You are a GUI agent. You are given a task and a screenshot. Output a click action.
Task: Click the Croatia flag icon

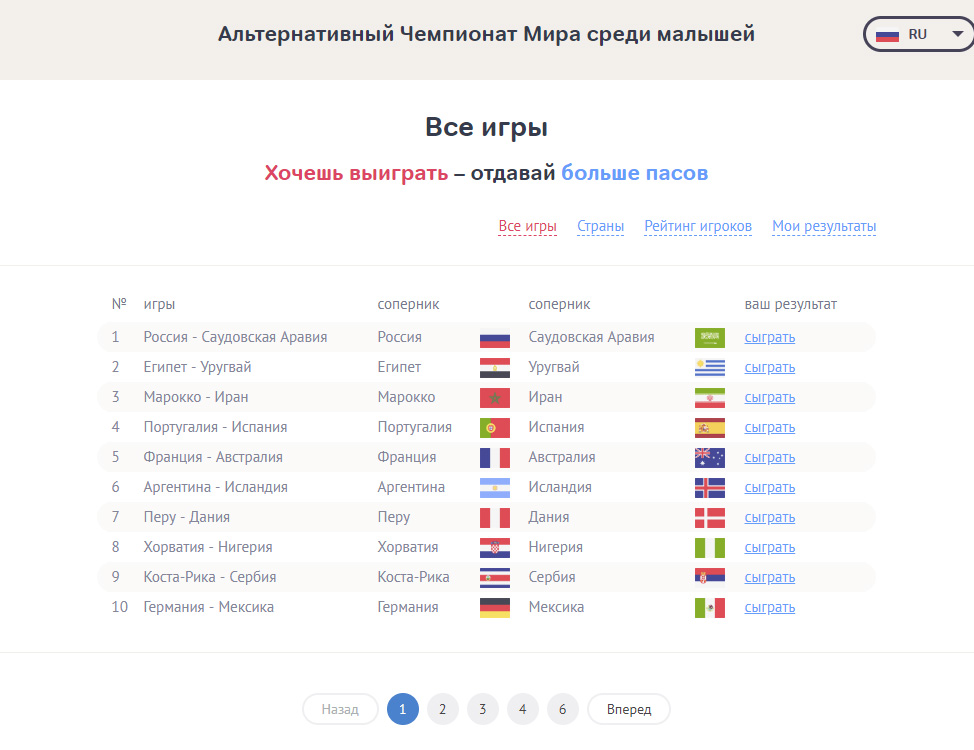pos(494,547)
